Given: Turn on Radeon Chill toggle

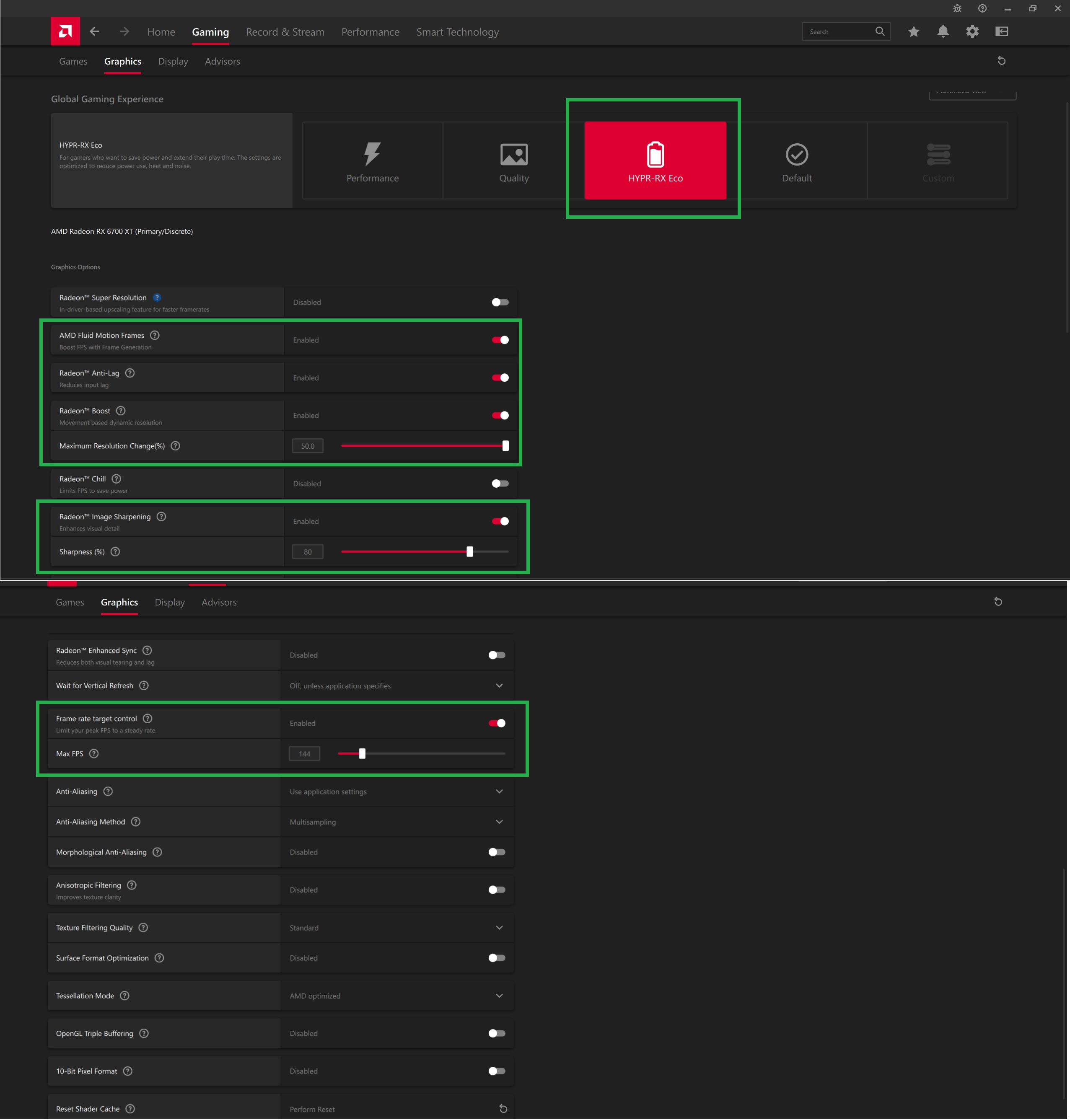Looking at the screenshot, I should pos(500,484).
